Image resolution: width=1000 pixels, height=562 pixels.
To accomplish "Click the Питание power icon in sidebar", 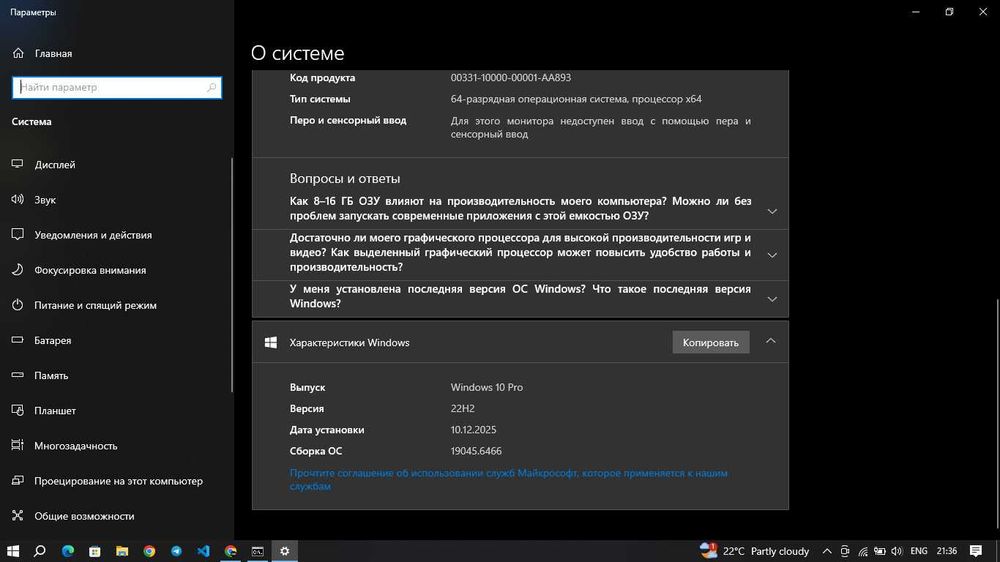I will 17,304.
